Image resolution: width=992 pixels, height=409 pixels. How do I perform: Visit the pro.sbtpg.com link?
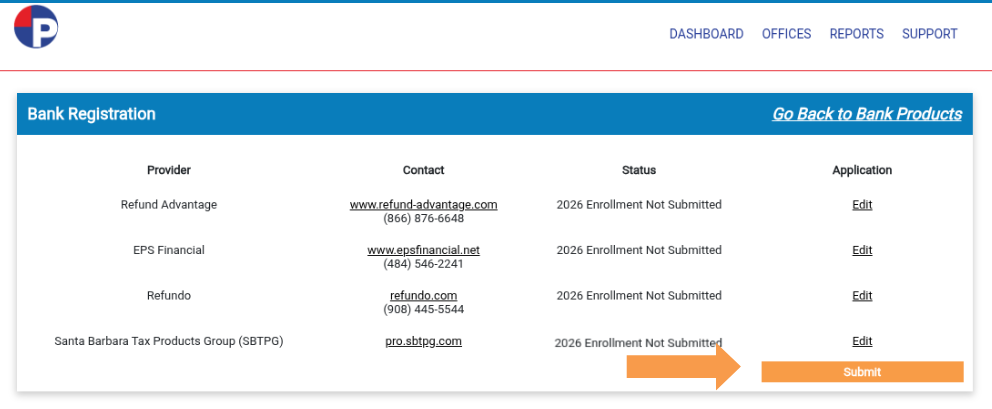(423, 341)
